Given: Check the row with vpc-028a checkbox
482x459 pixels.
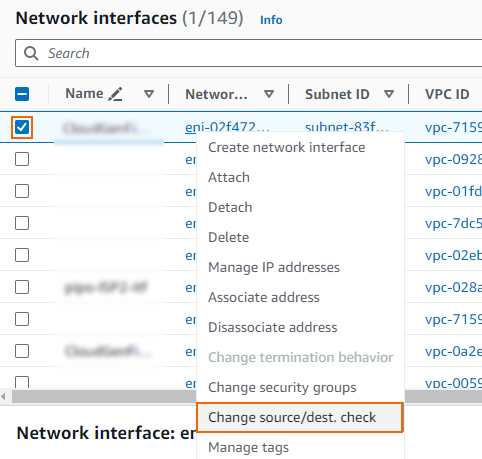Looking at the screenshot, I should 22,287.
